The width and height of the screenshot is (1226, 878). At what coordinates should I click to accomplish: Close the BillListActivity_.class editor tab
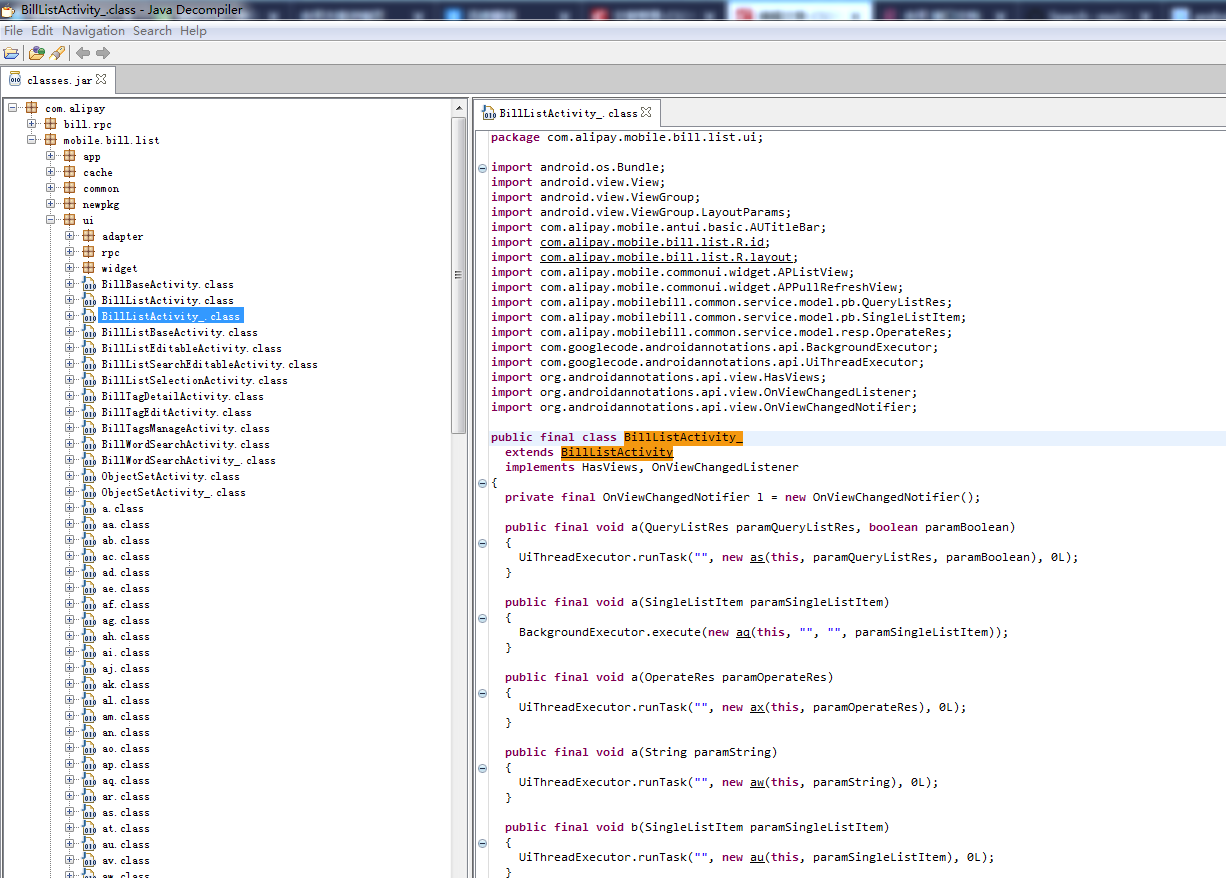pyautogui.click(x=646, y=112)
